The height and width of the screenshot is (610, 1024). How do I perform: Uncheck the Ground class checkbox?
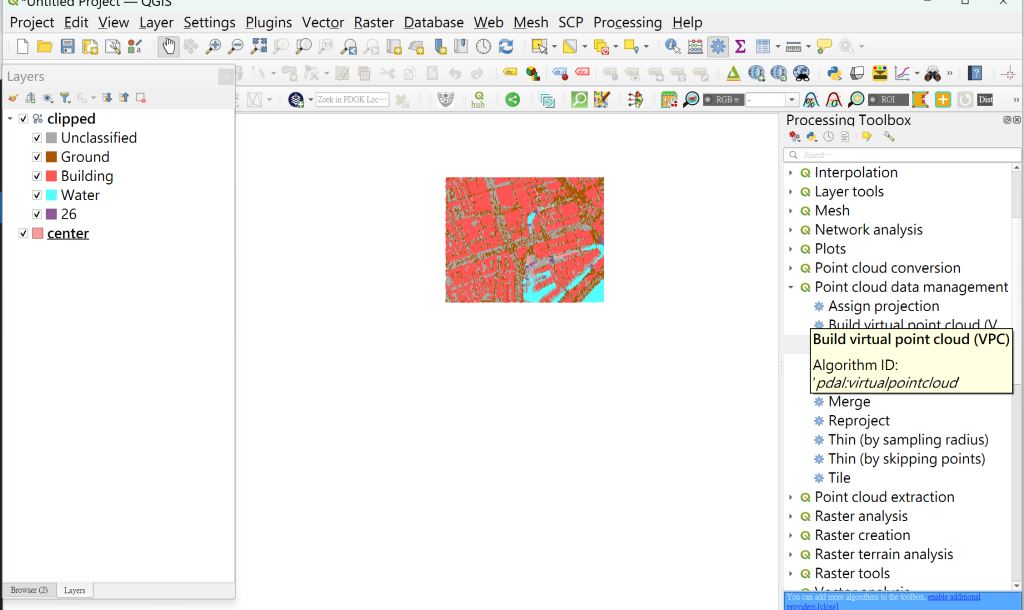tap(37, 157)
